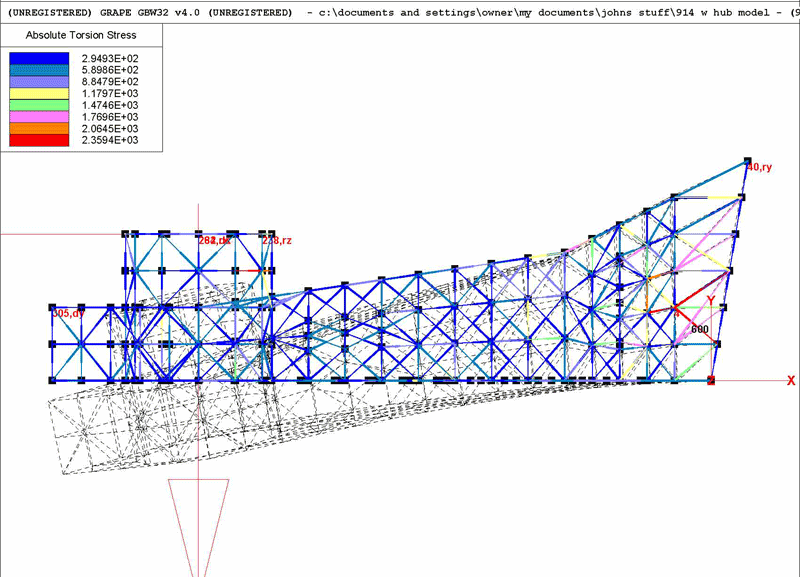Image resolution: width=800 pixels, height=577 pixels.
Task: Select the 238,rz constraint label
Action: click(277, 241)
